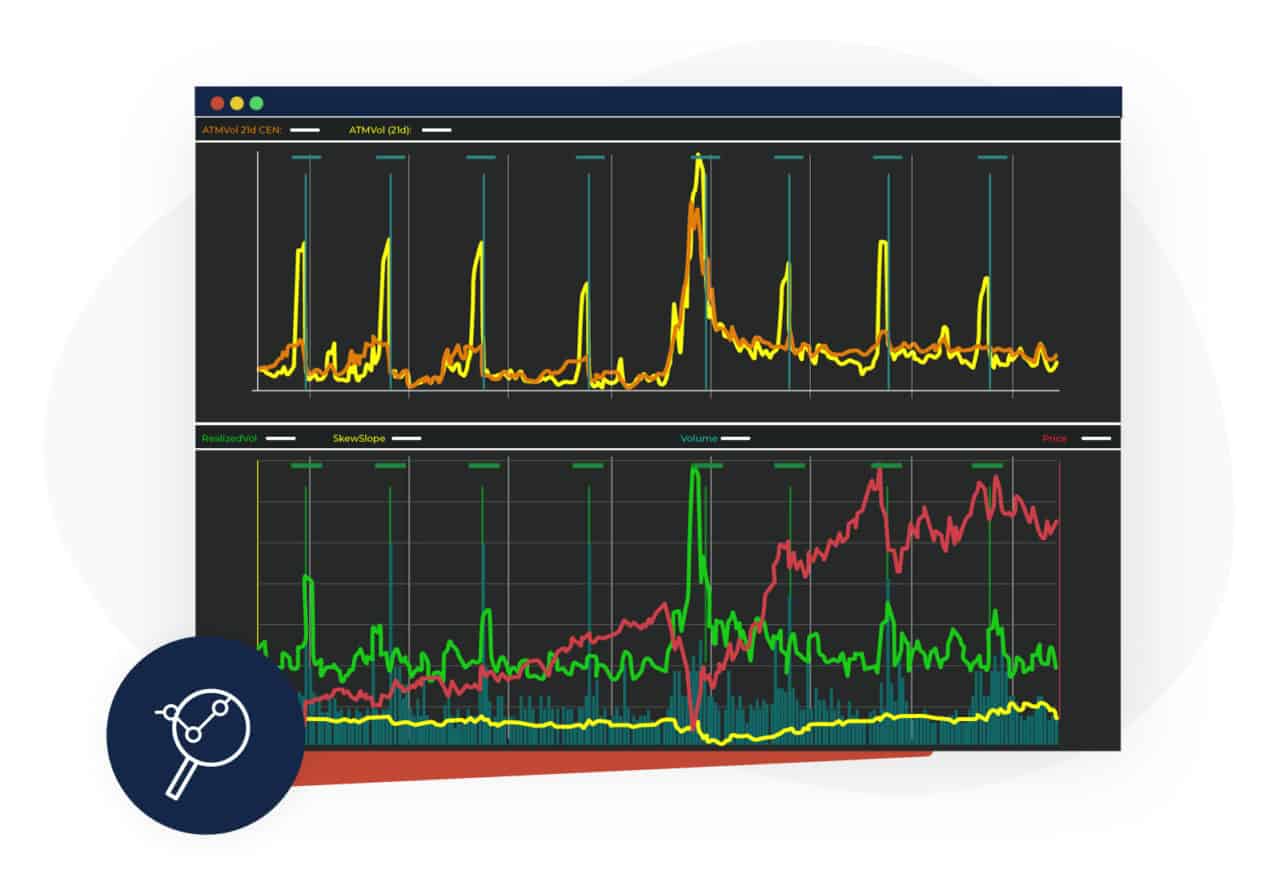
Task: Click the yellow window minimize dot
Action: tap(237, 103)
